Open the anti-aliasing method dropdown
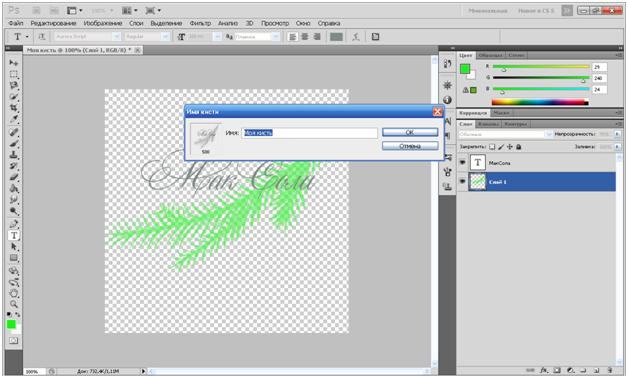This screenshot has width=628, height=376. (276, 37)
